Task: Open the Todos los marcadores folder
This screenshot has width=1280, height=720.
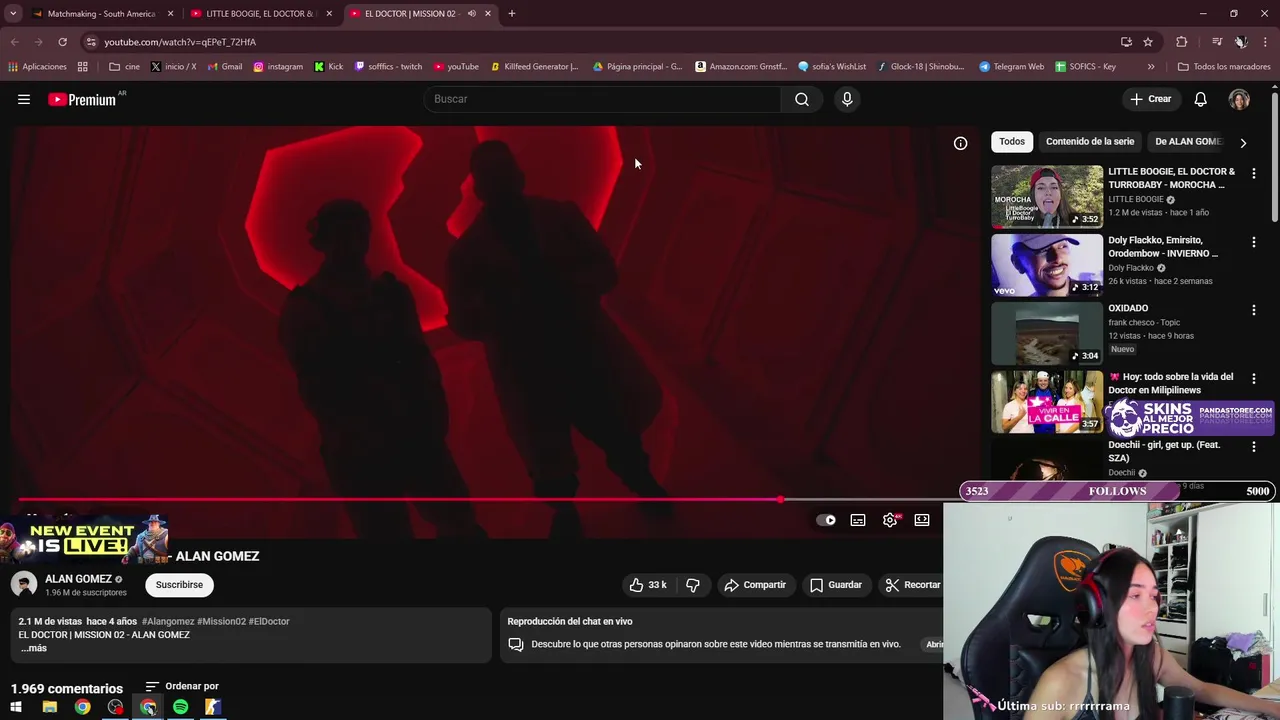Action: point(1224,67)
